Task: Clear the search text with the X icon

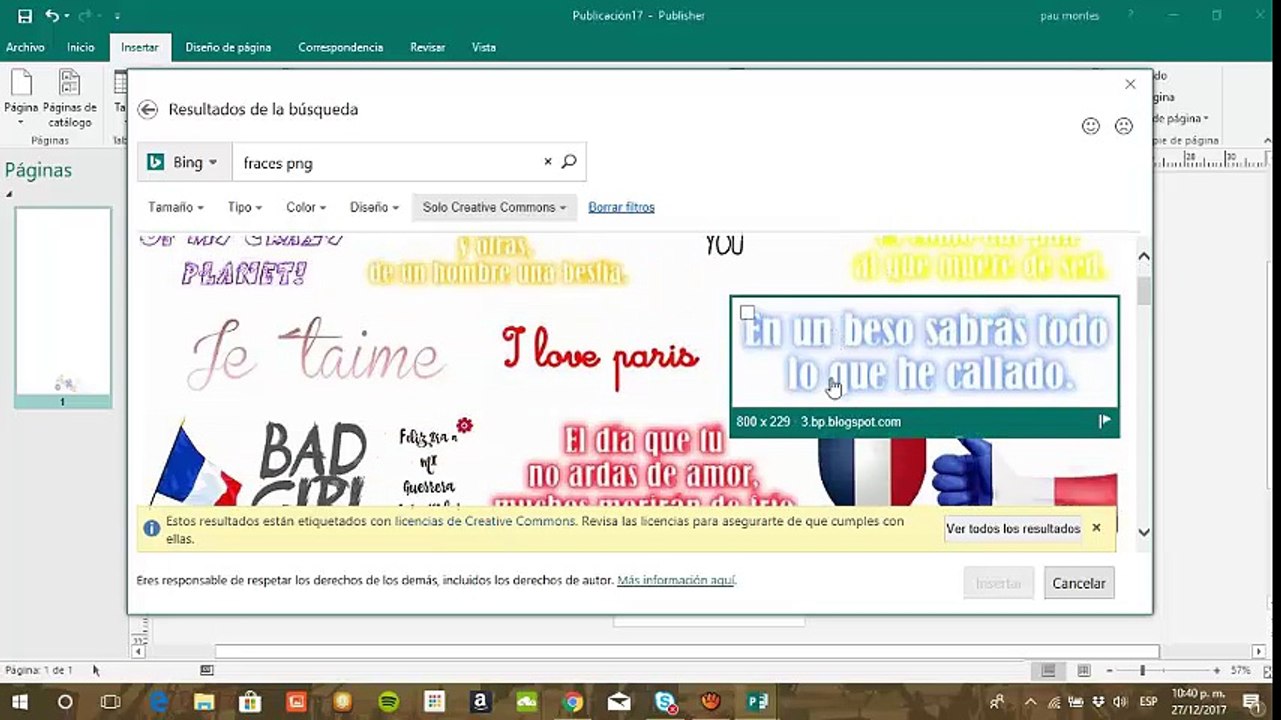Action: tap(548, 161)
